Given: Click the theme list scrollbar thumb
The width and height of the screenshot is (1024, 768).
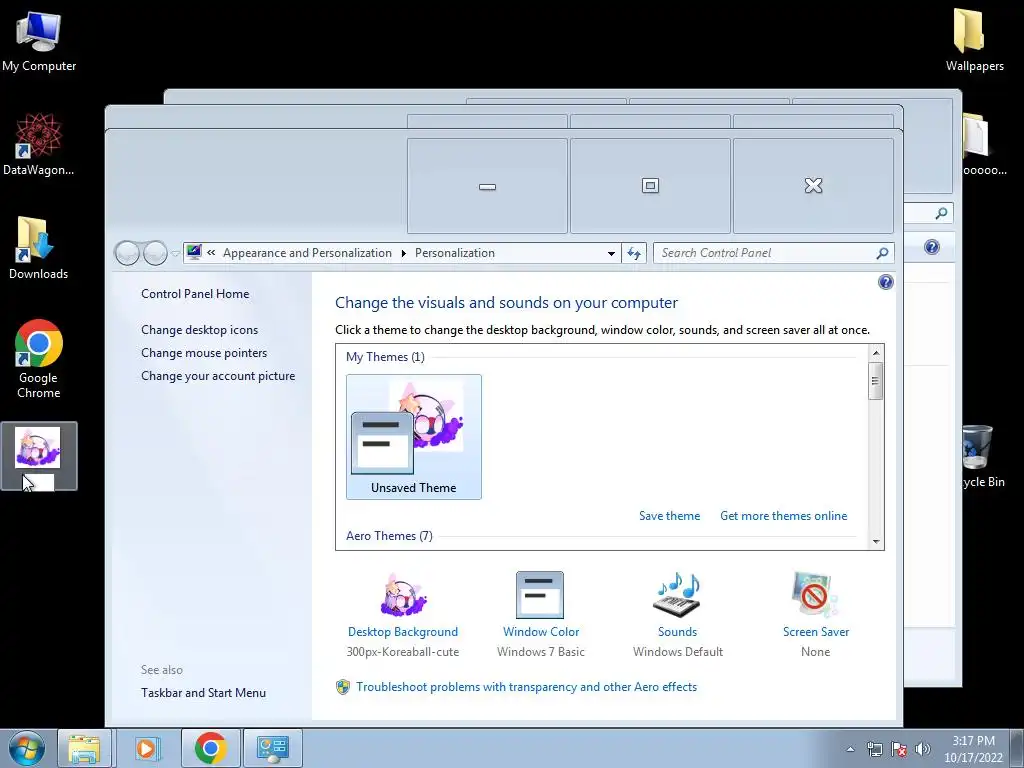Looking at the screenshot, I should coord(876,381).
